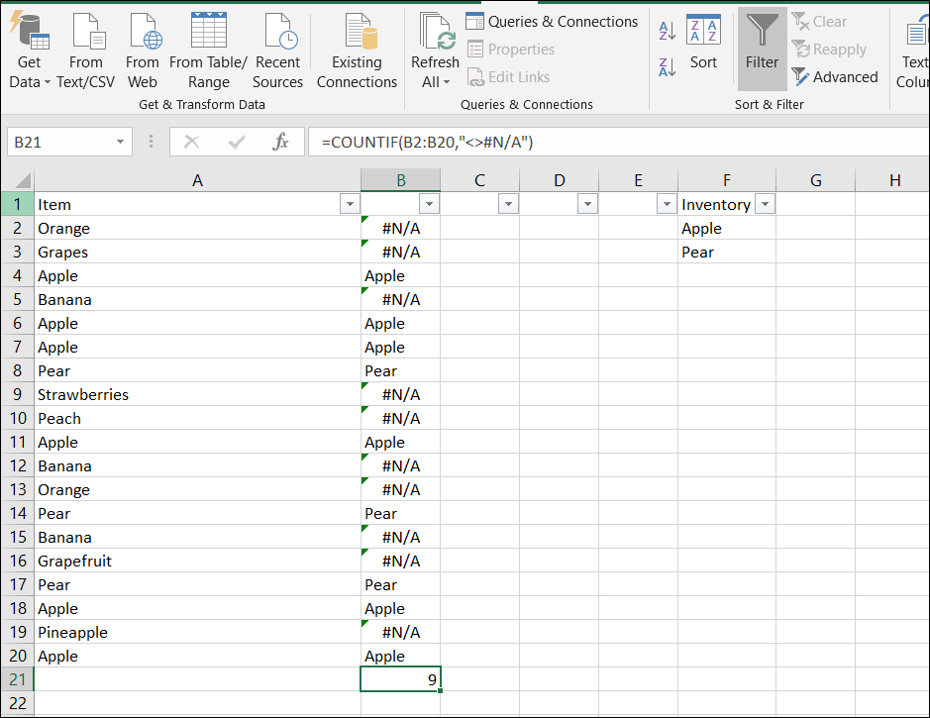Open the Get Data menu
Image resolution: width=930 pixels, height=718 pixels.
click(x=29, y=50)
